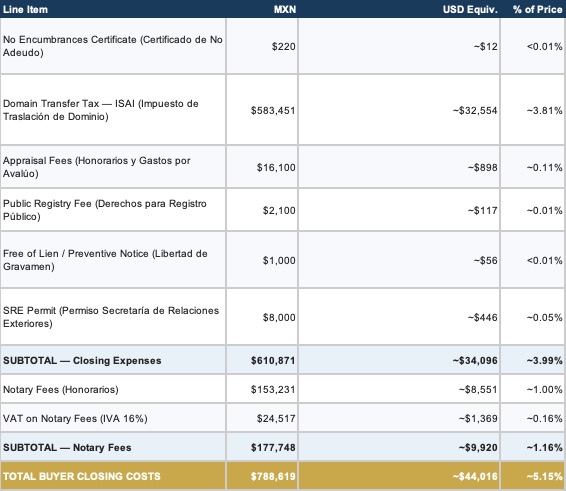Click the total MXN amount $788,619
566x491 pixels.
(273, 477)
